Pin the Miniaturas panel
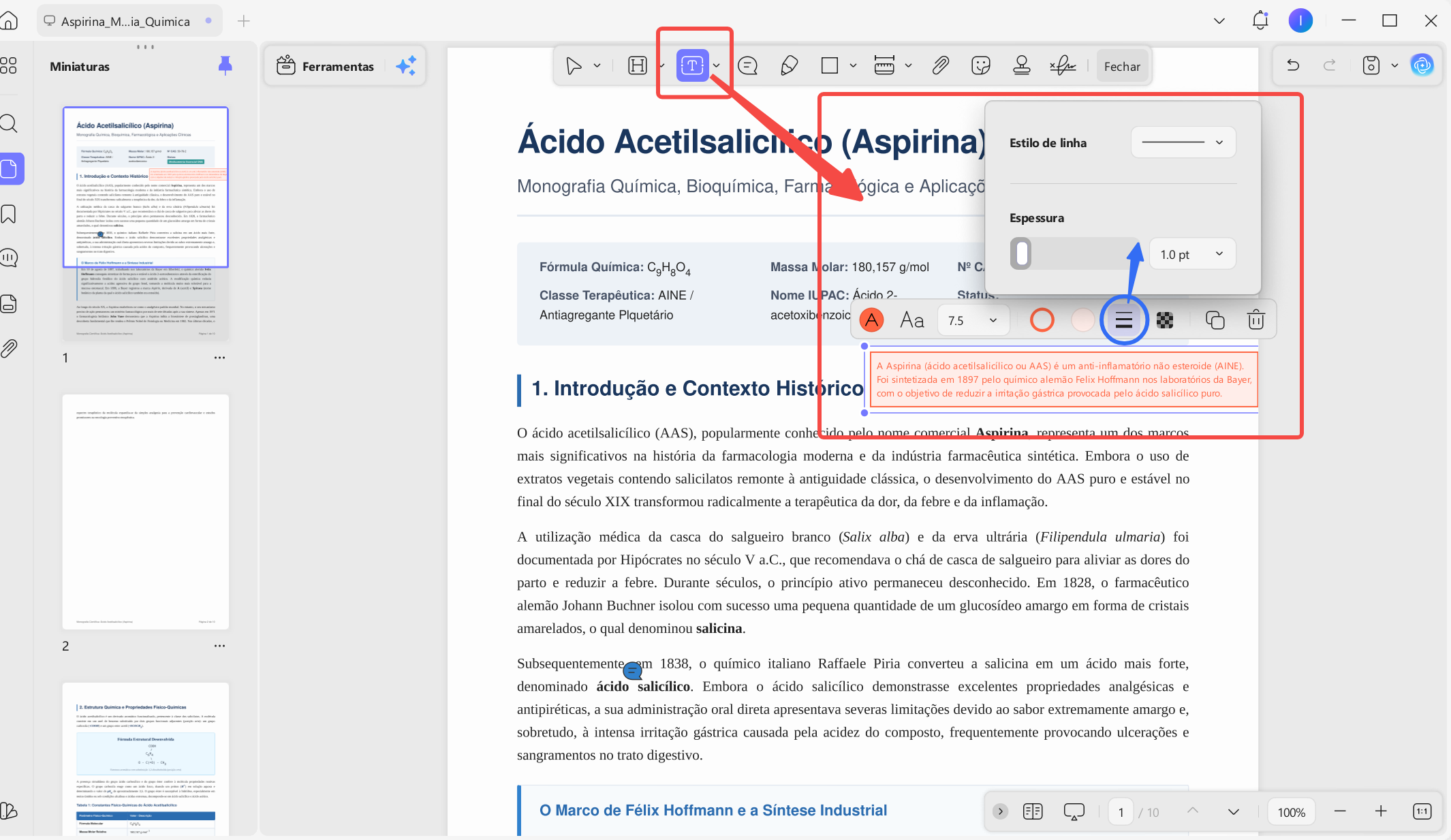This screenshot has height=840, width=1451. tap(225, 65)
